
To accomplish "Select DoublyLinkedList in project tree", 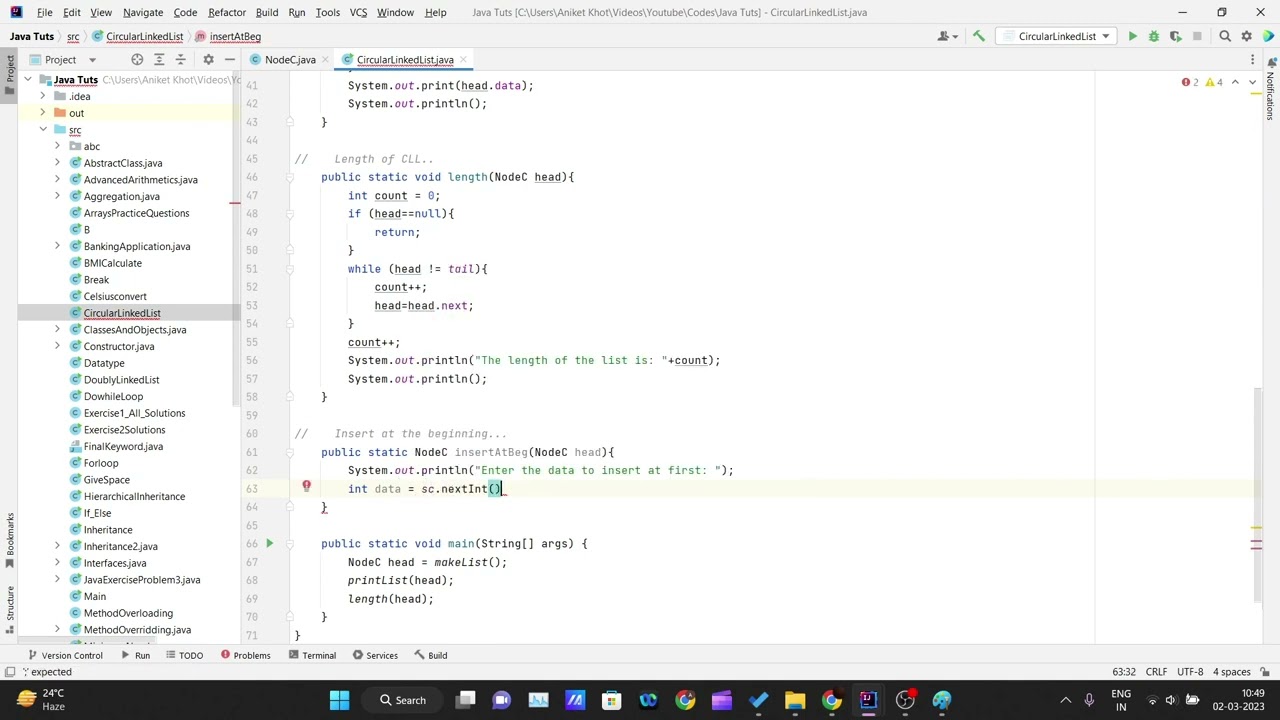I will pyautogui.click(x=121, y=380).
